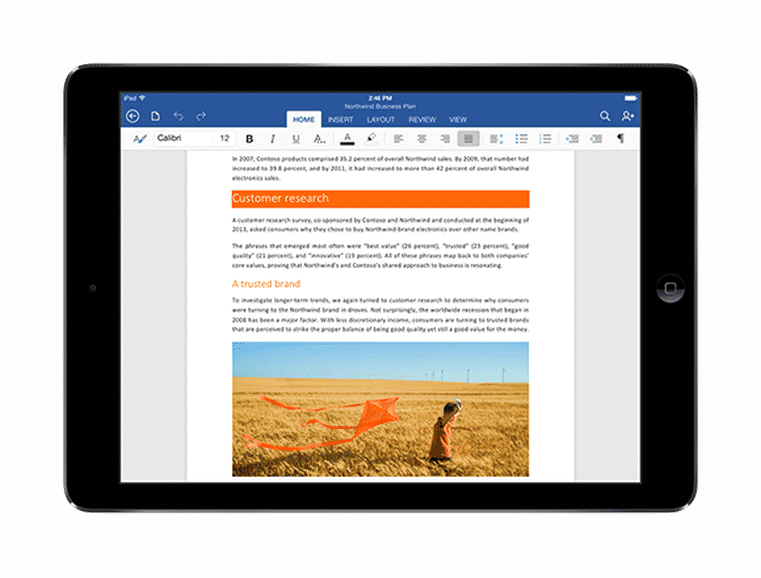Open the Styles brush icon
The width and height of the screenshot is (761, 578).
[x=139, y=139]
